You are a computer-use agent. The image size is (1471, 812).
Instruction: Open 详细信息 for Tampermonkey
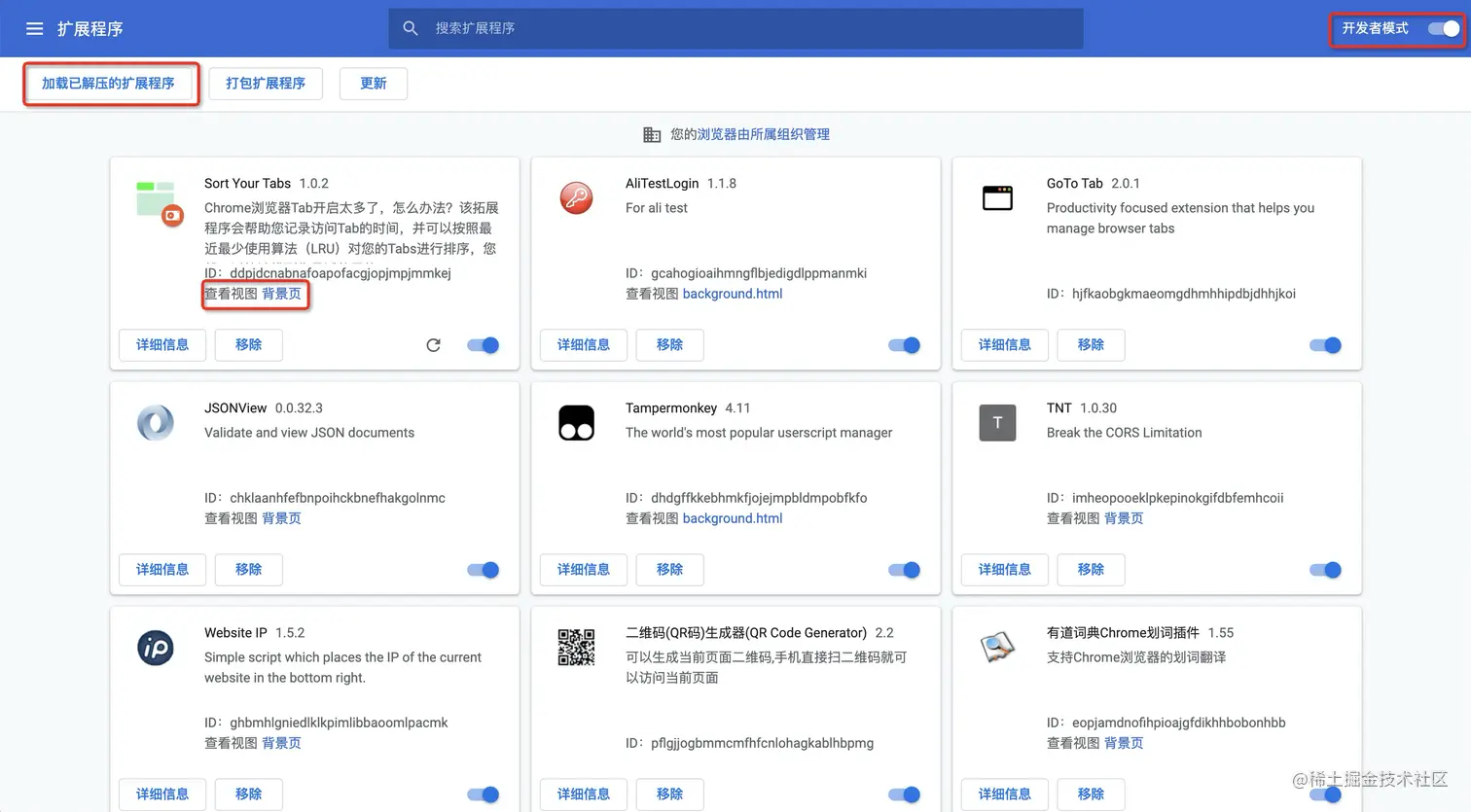584,570
